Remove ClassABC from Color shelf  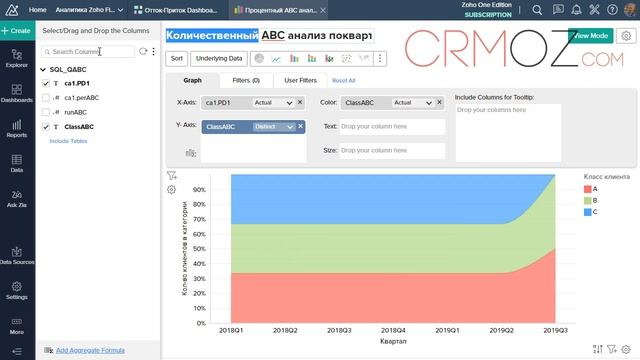(x=440, y=102)
